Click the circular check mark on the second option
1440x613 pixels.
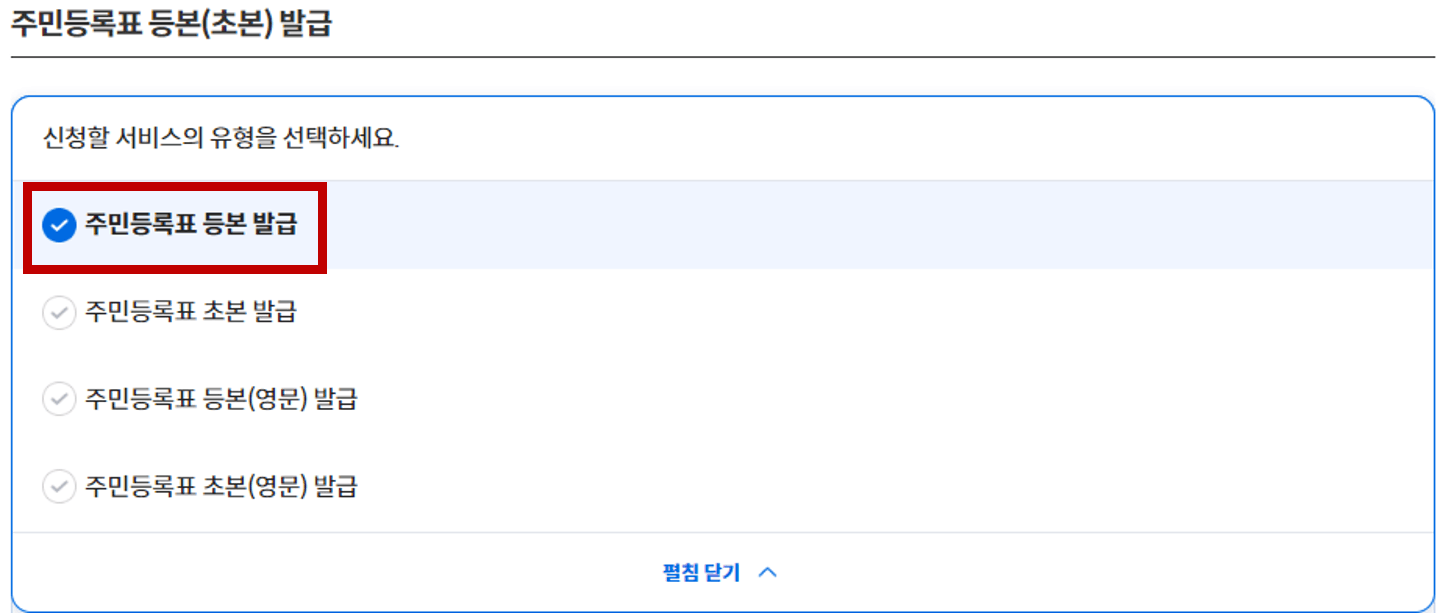pos(59,311)
